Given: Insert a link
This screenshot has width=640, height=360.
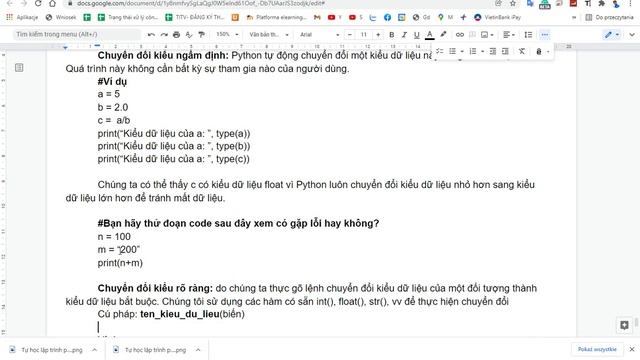Looking at the screenshot, I should [x=460, y=35].
